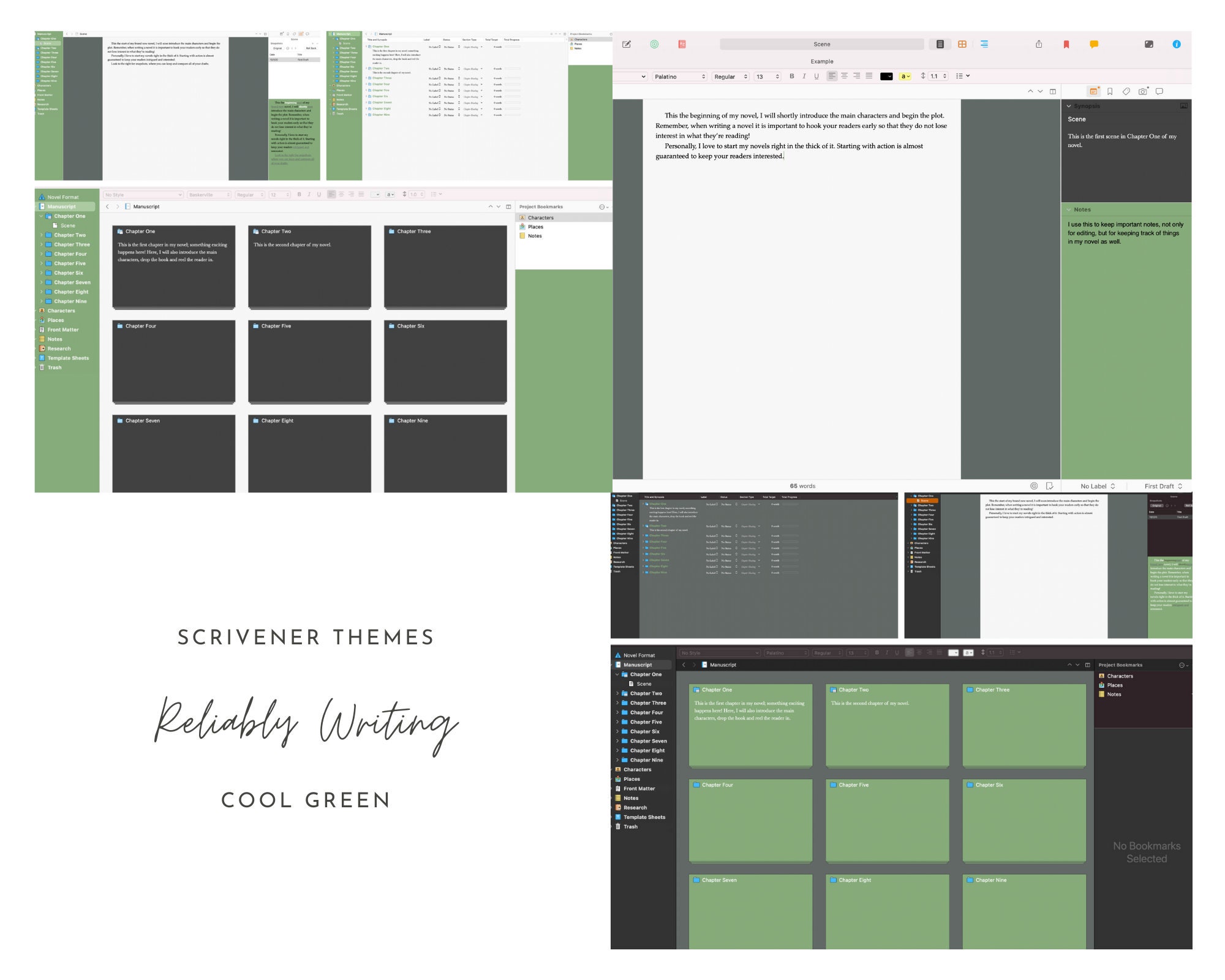
Task: Collapse the Synopsis section
Action: click(1069, 106)
